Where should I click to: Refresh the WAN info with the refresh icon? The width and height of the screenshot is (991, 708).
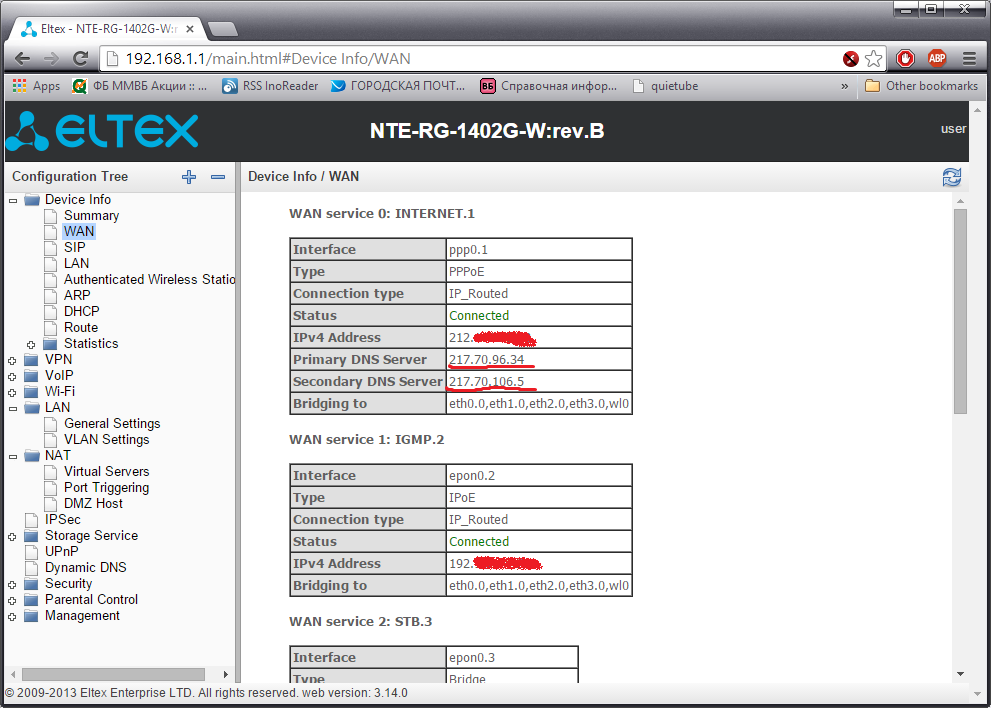point(951,177)
